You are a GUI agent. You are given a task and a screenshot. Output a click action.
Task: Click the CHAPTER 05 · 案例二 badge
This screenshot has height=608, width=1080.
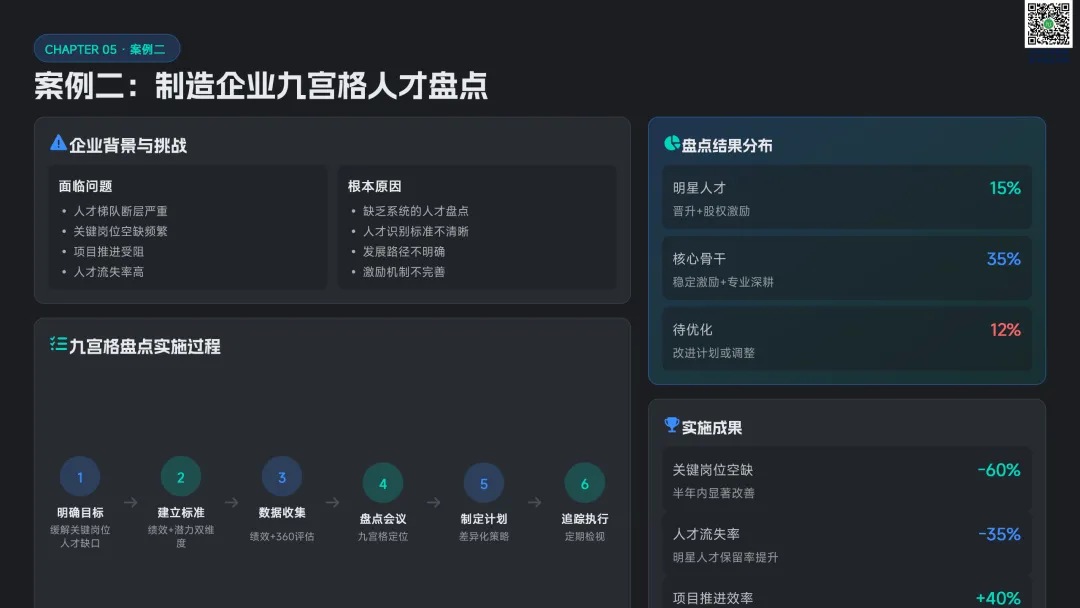click(x=107, y=49)
